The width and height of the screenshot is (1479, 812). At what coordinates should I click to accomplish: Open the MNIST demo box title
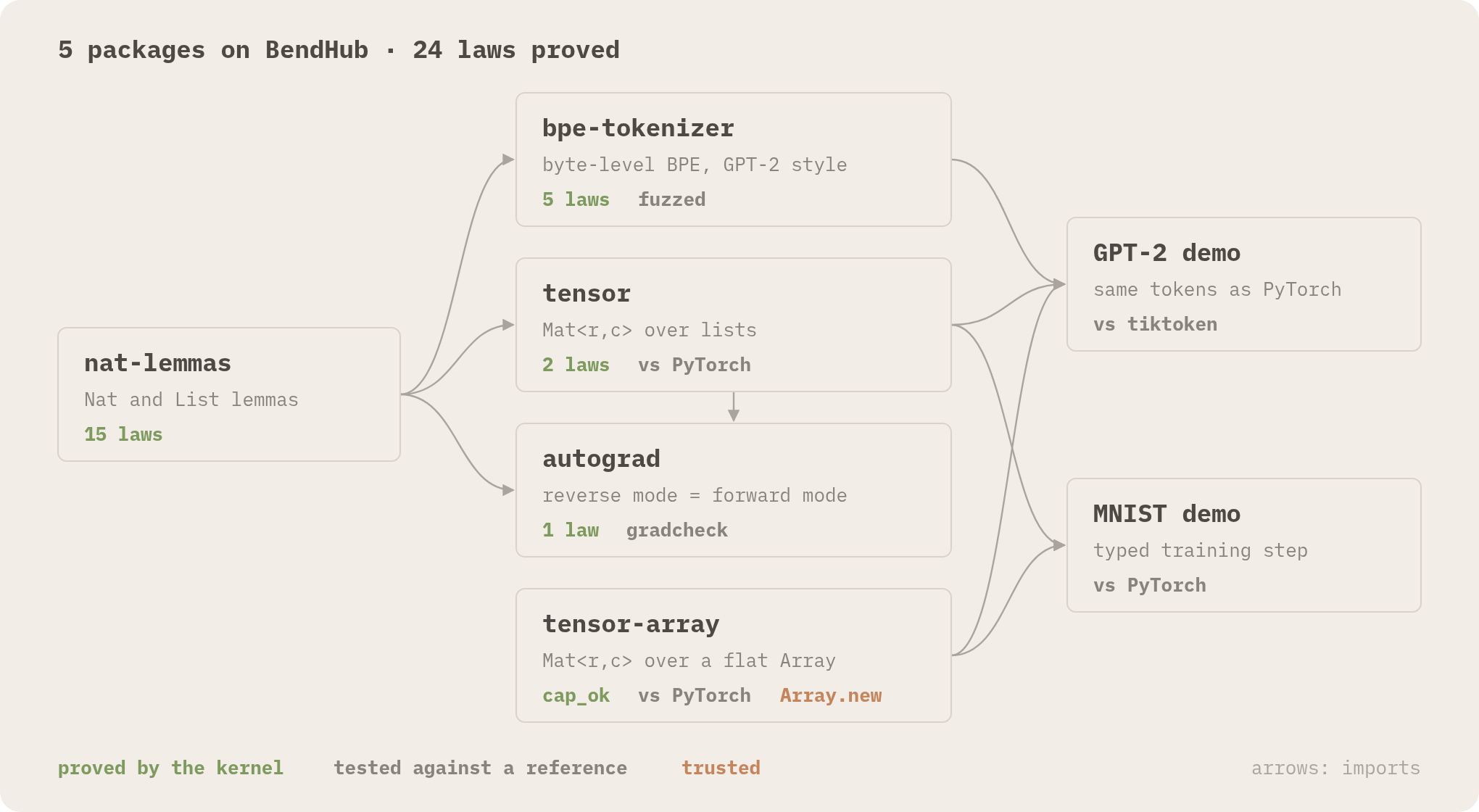(x=1167, y=514)
